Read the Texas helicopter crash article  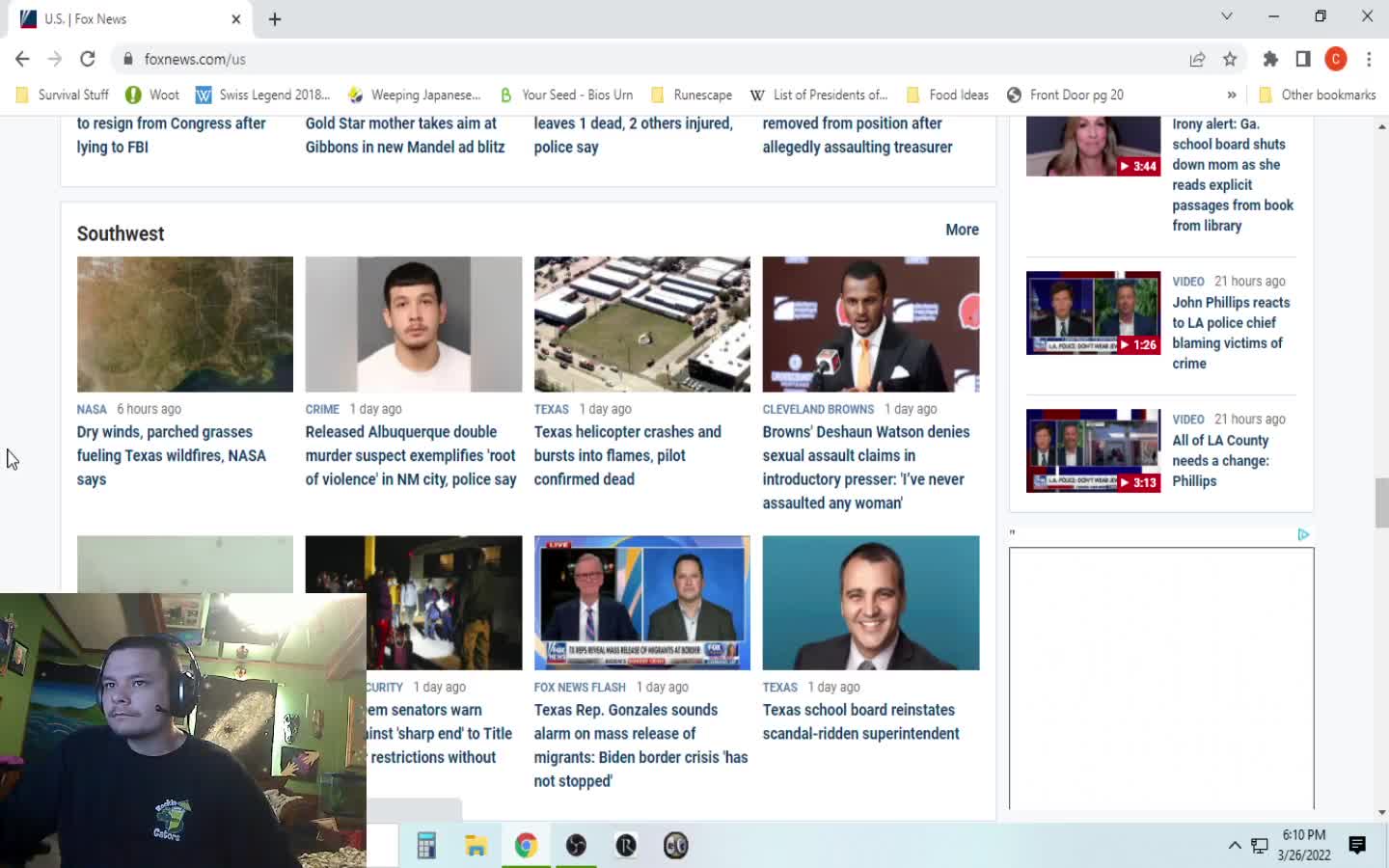pos(628,455)
